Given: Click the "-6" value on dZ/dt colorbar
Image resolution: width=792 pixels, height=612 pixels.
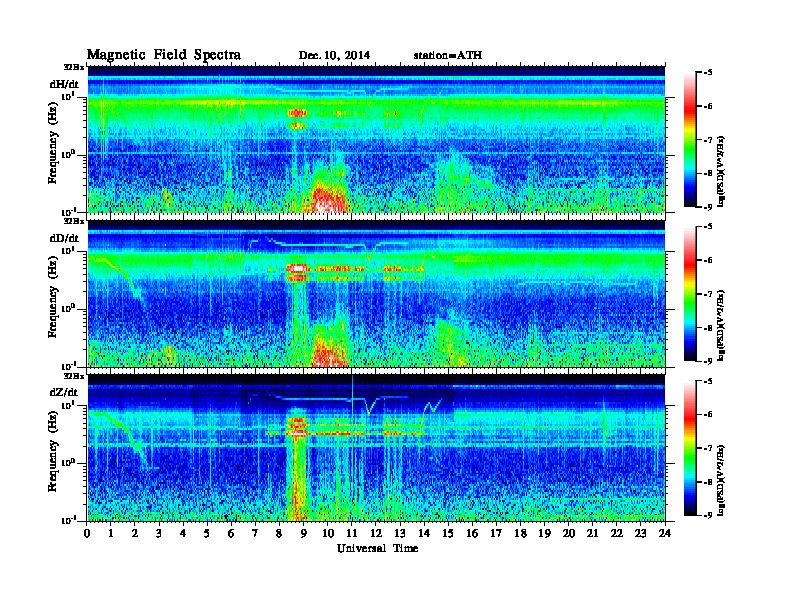Looking at the screenshot, I should [x=708, y=415].
